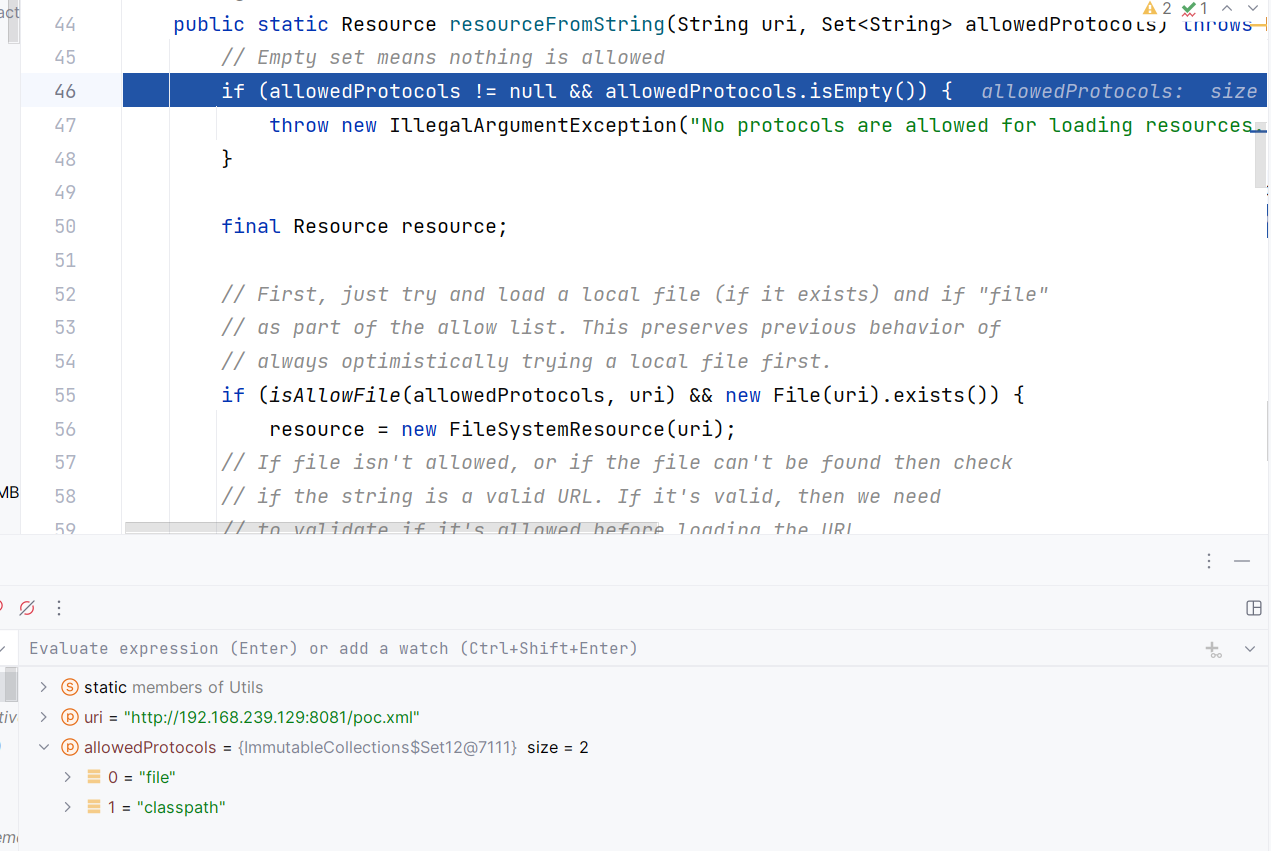Go to next highlighted problem arrow
The height and width of the screenshot is (851, 1271).
pos(1252,8)
